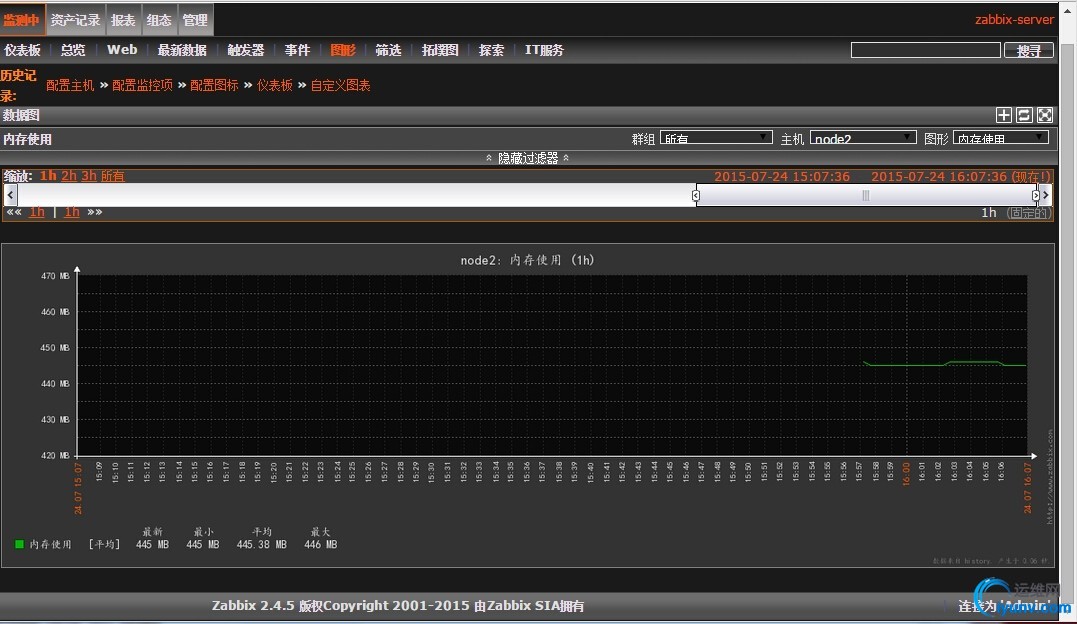Viewport: 1077px width, 624px height.
Task: Click the zabbix-server name text
Action: click(1014, 19)
